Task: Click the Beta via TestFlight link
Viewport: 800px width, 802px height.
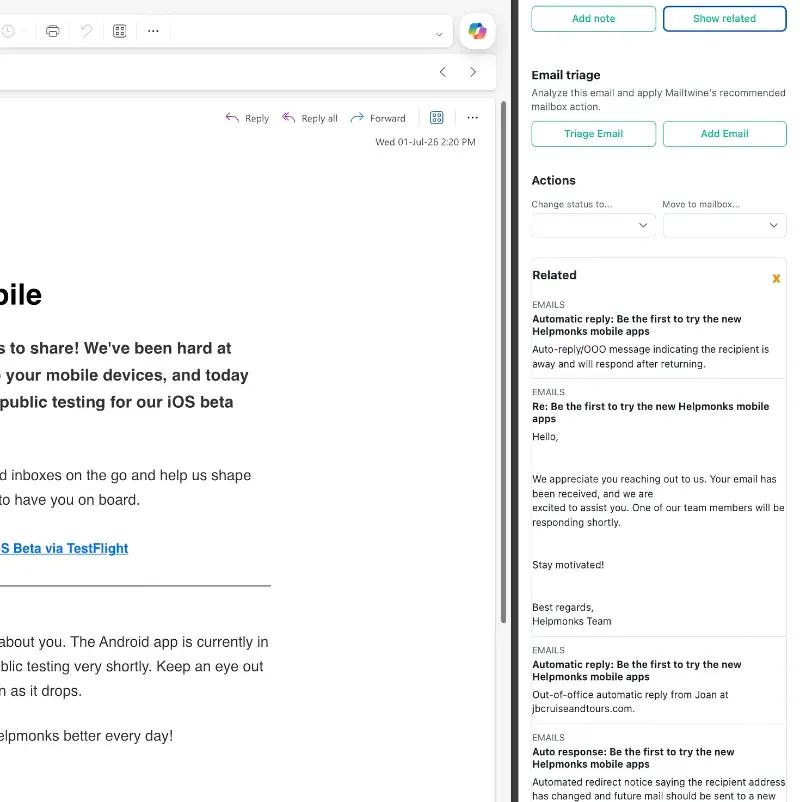Action: [64, 548]
